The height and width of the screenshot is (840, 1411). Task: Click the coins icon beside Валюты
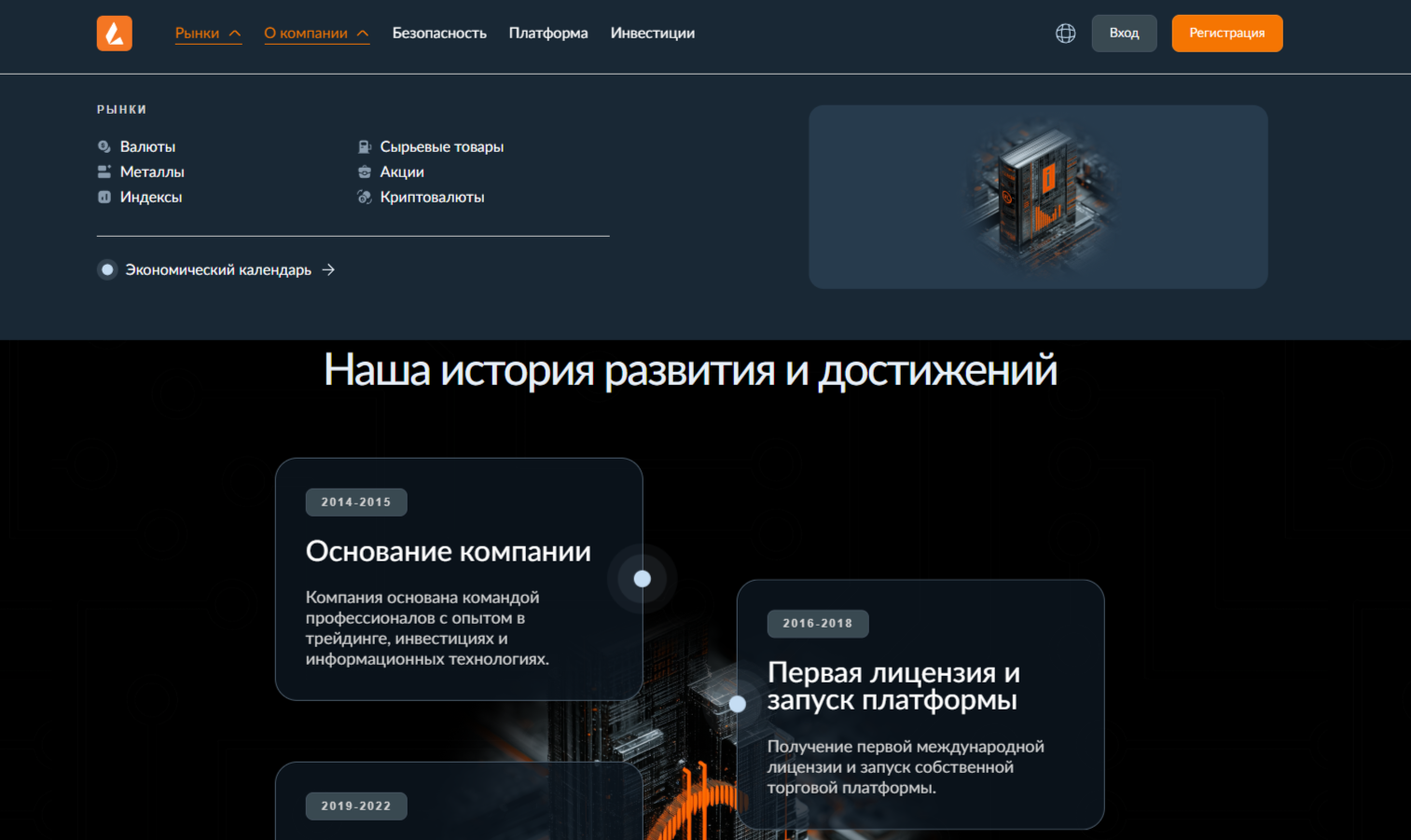(104, 147)
